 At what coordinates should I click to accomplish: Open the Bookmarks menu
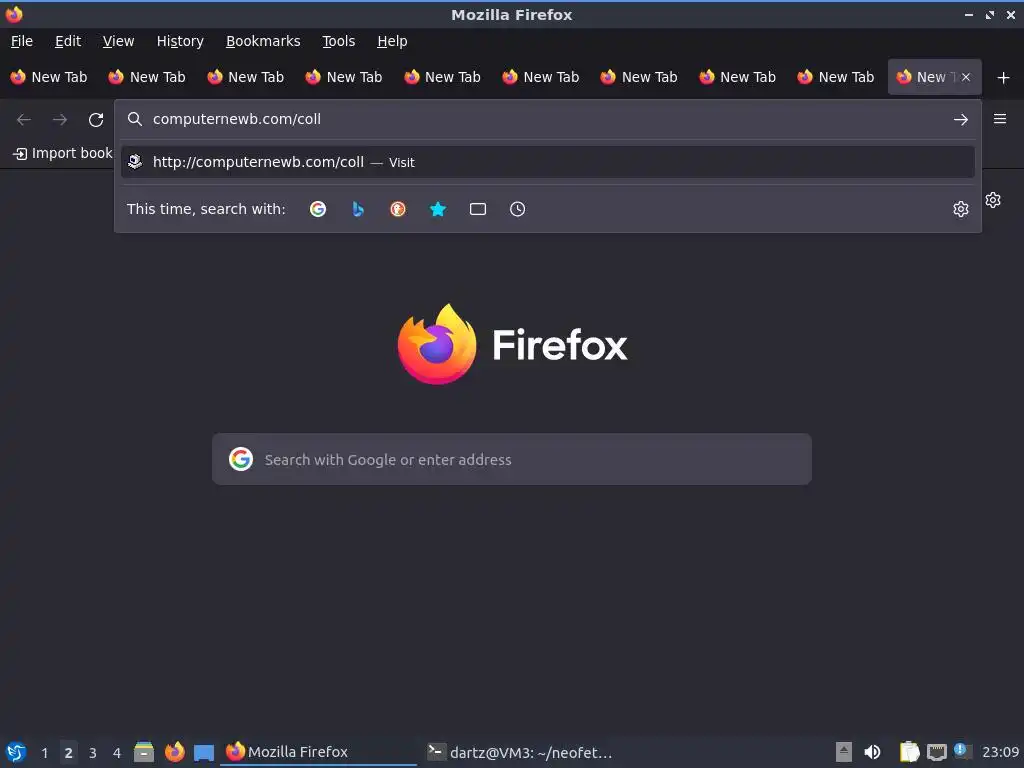[x=263, y=41]
